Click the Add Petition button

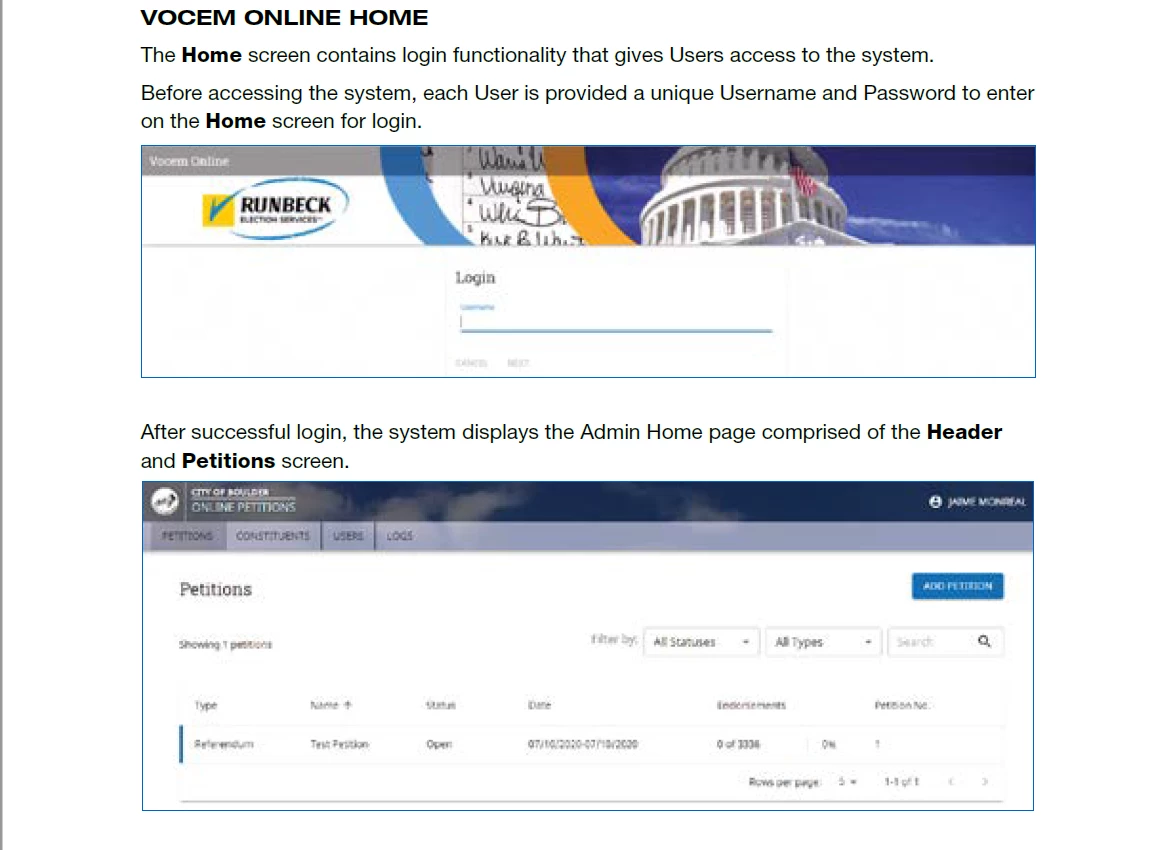click(x=957, y=586)
